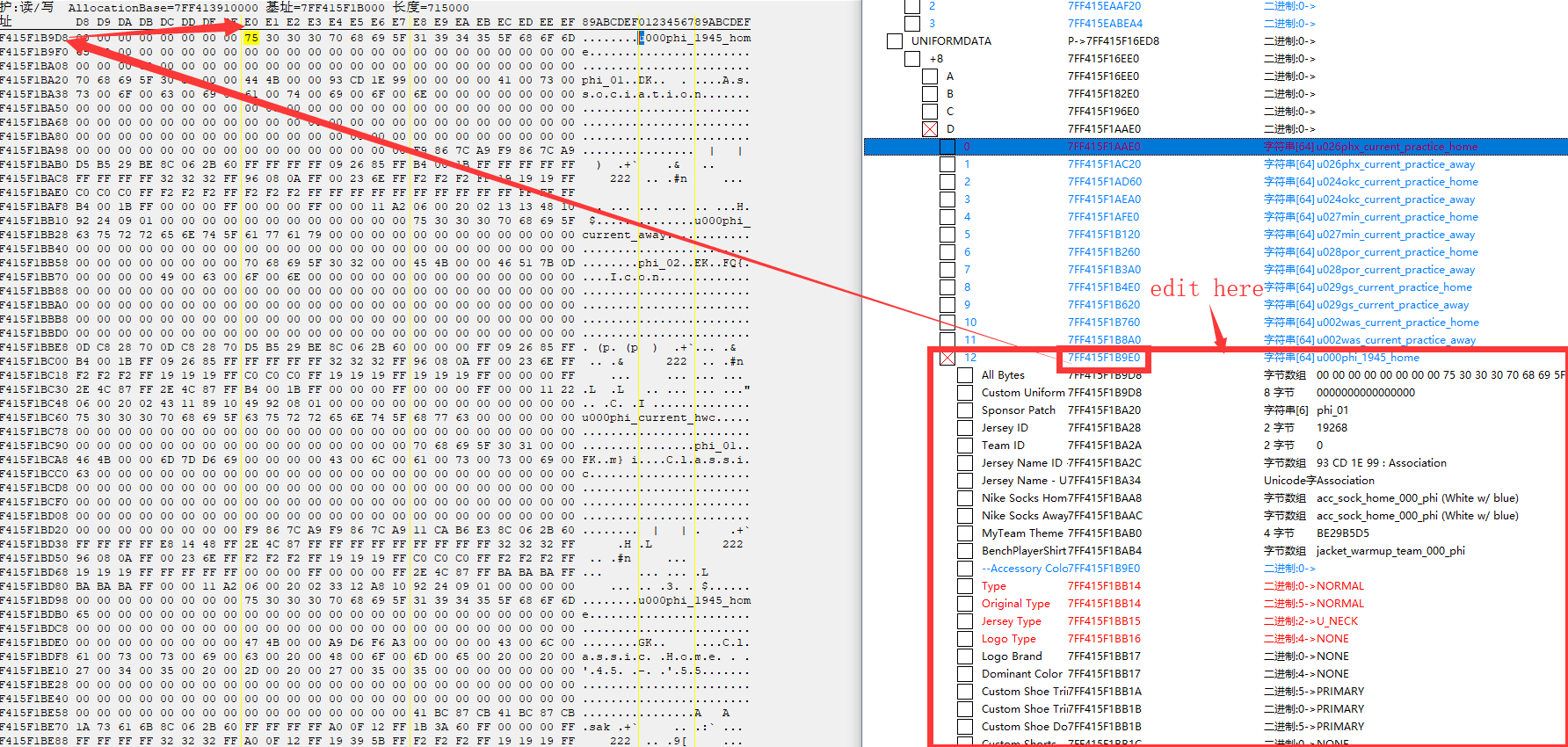The image size is (1568, 747).
Task: Select the pointer address P->7FF415F16ED8
Action: click(x=1114, y=41)
